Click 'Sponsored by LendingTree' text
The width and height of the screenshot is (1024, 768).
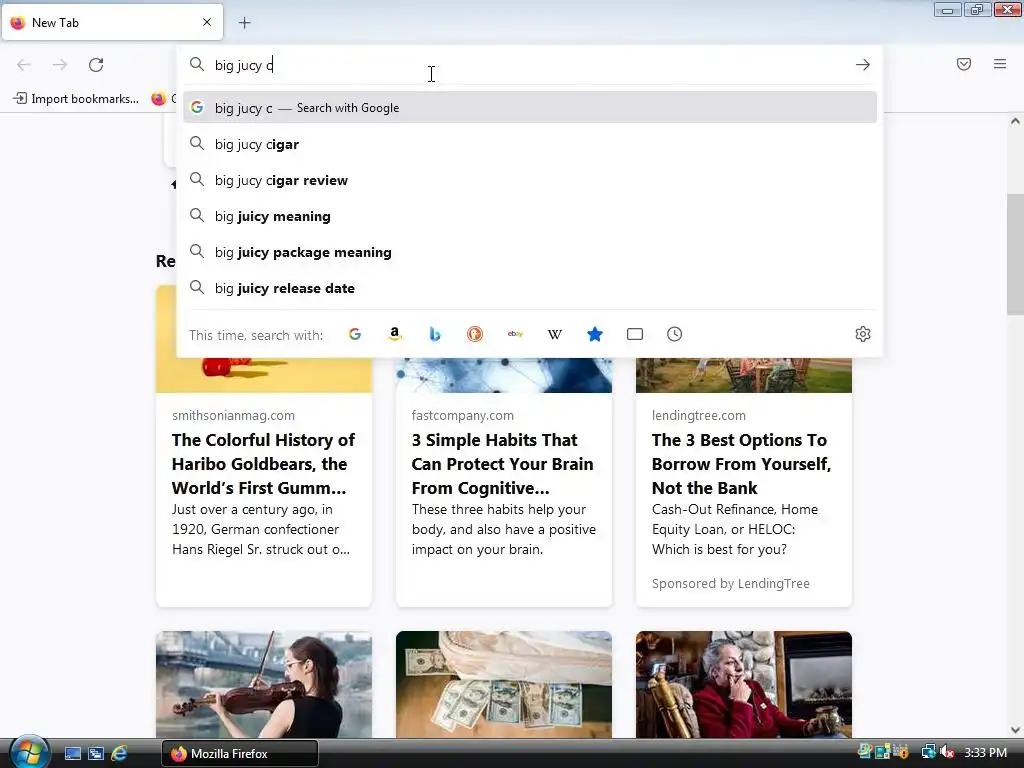pos(731,584)
